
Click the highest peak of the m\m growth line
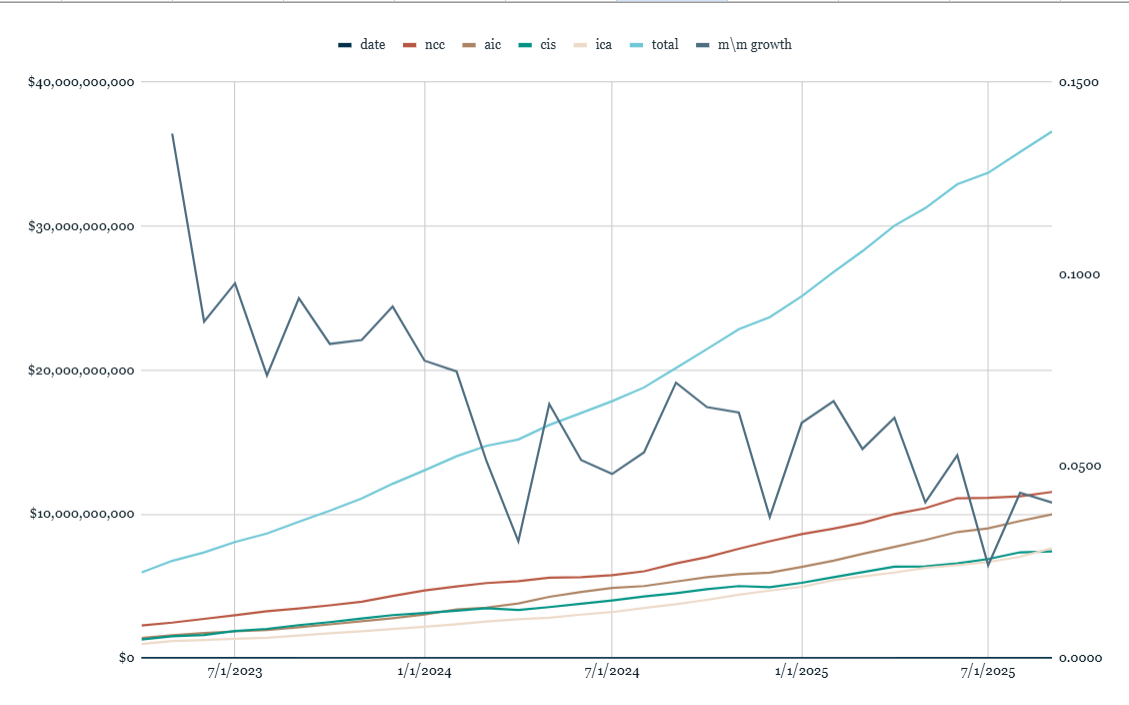(x=172, y=134)
